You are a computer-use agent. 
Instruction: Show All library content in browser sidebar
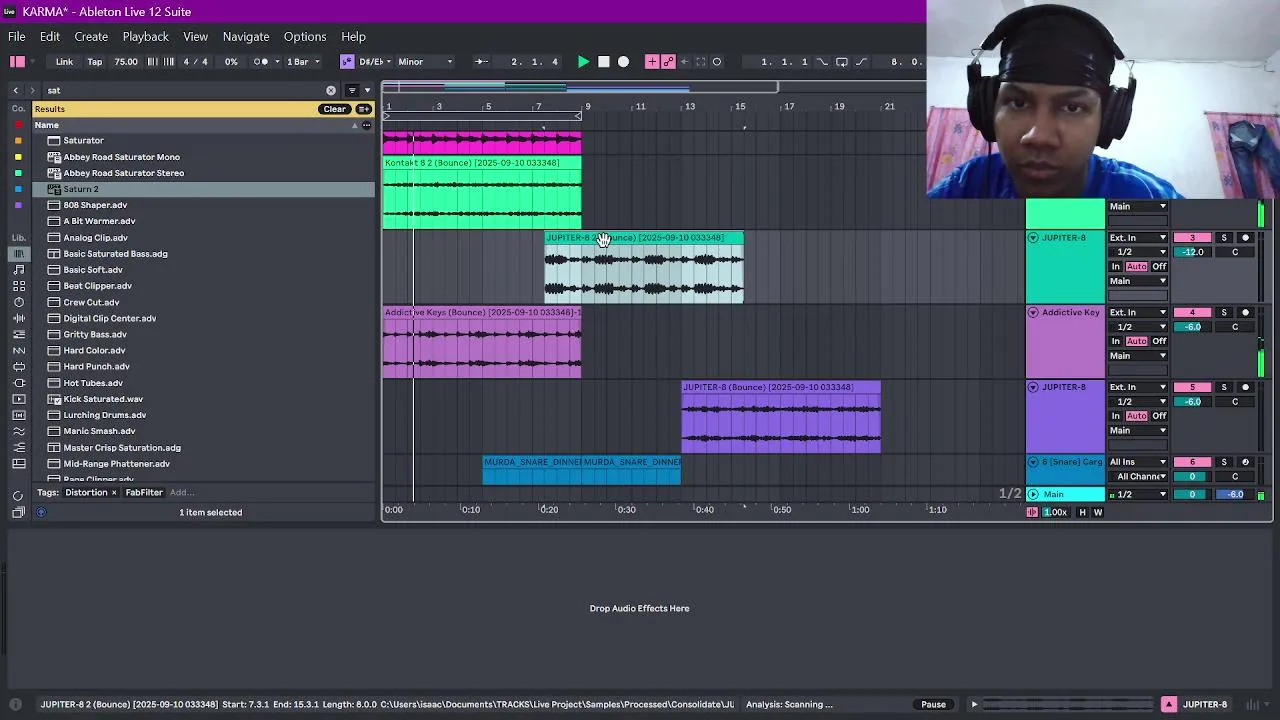[18, 253]
